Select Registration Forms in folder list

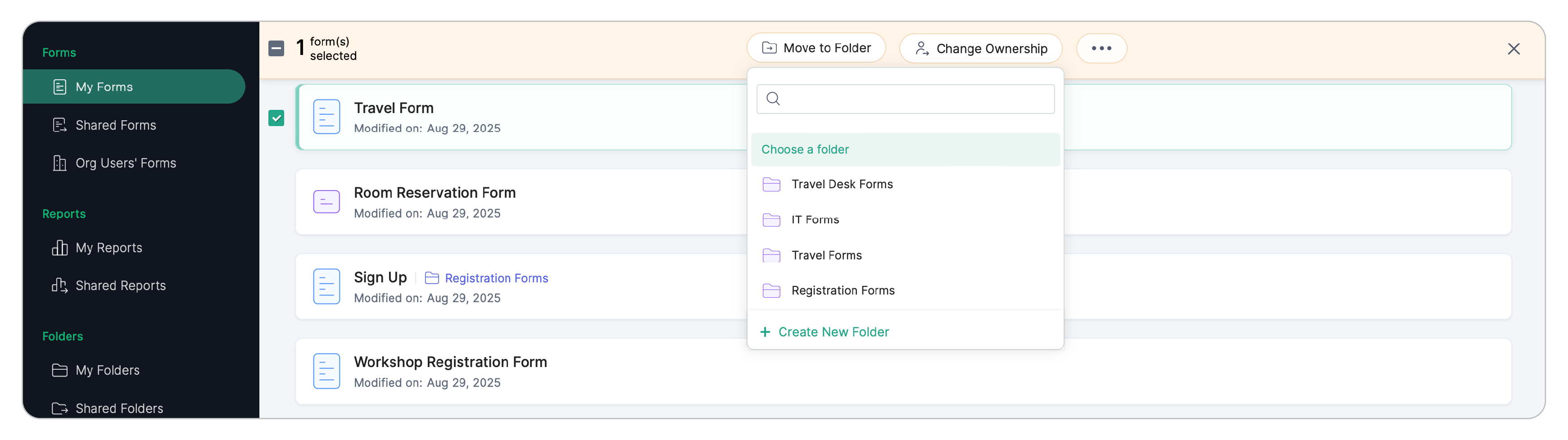[x=843, y=290]
